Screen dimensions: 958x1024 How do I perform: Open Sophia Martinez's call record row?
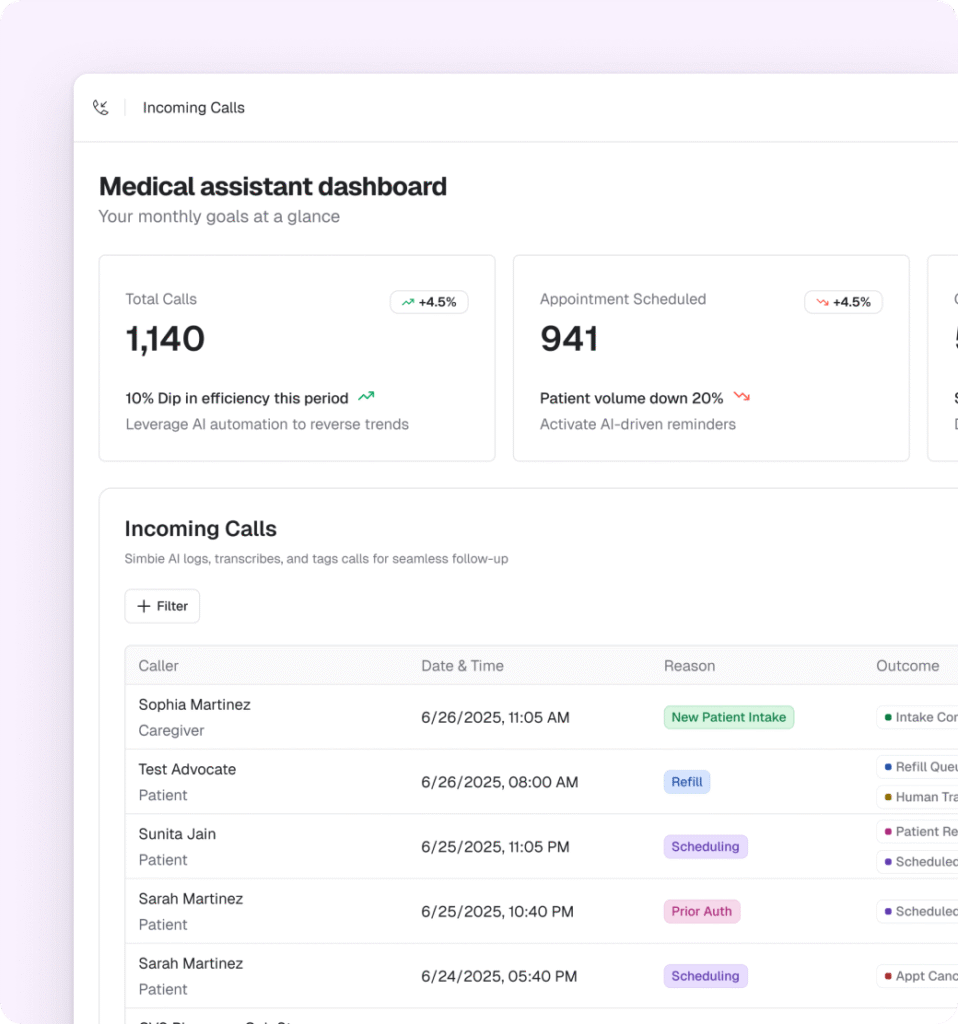[x=400, y=717]
